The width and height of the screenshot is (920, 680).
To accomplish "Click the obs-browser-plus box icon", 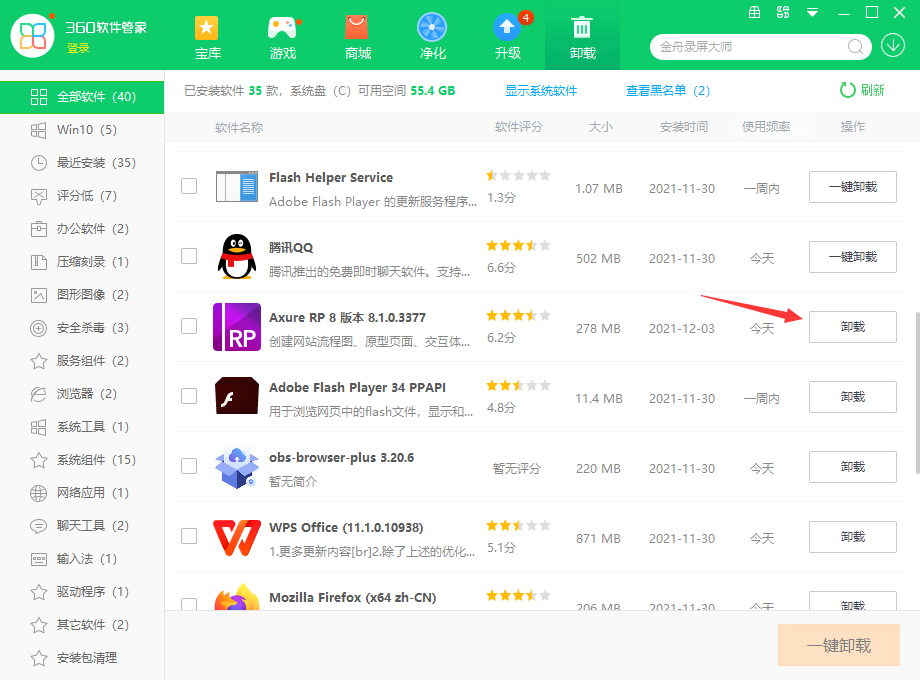I will click(x=236, y=467).
